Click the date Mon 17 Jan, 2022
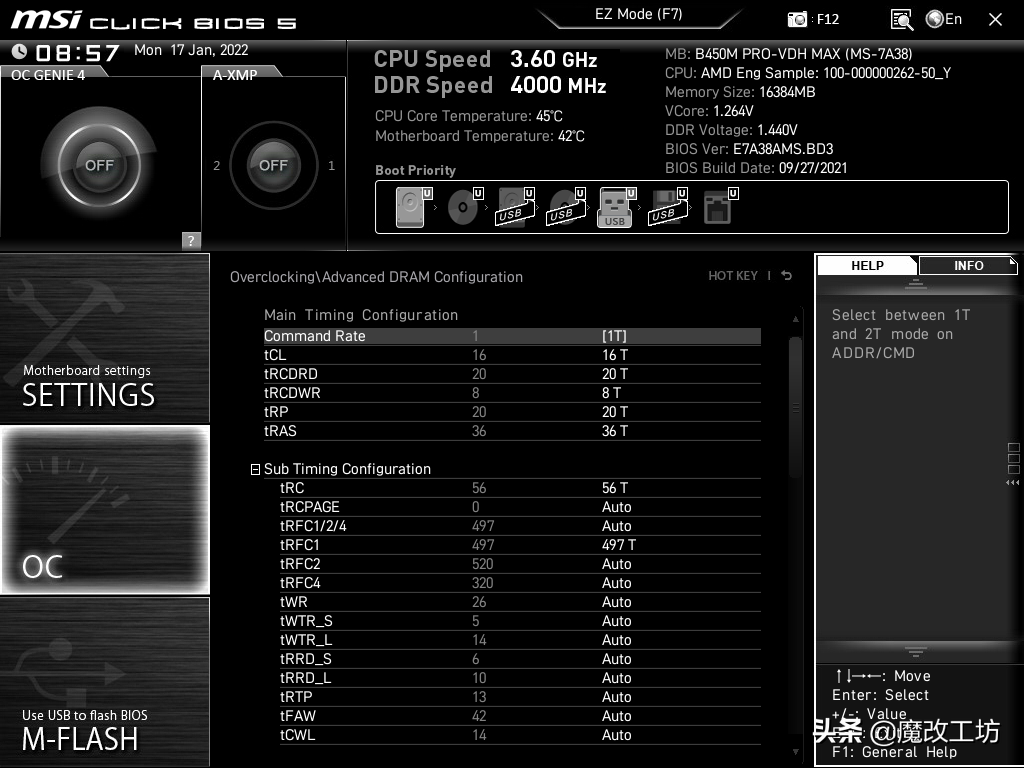 coord(191,50)
